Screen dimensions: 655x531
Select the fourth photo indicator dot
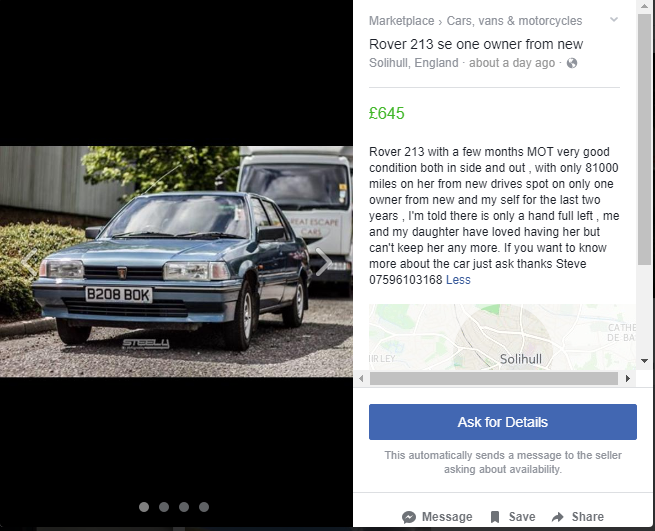point(204,507)
